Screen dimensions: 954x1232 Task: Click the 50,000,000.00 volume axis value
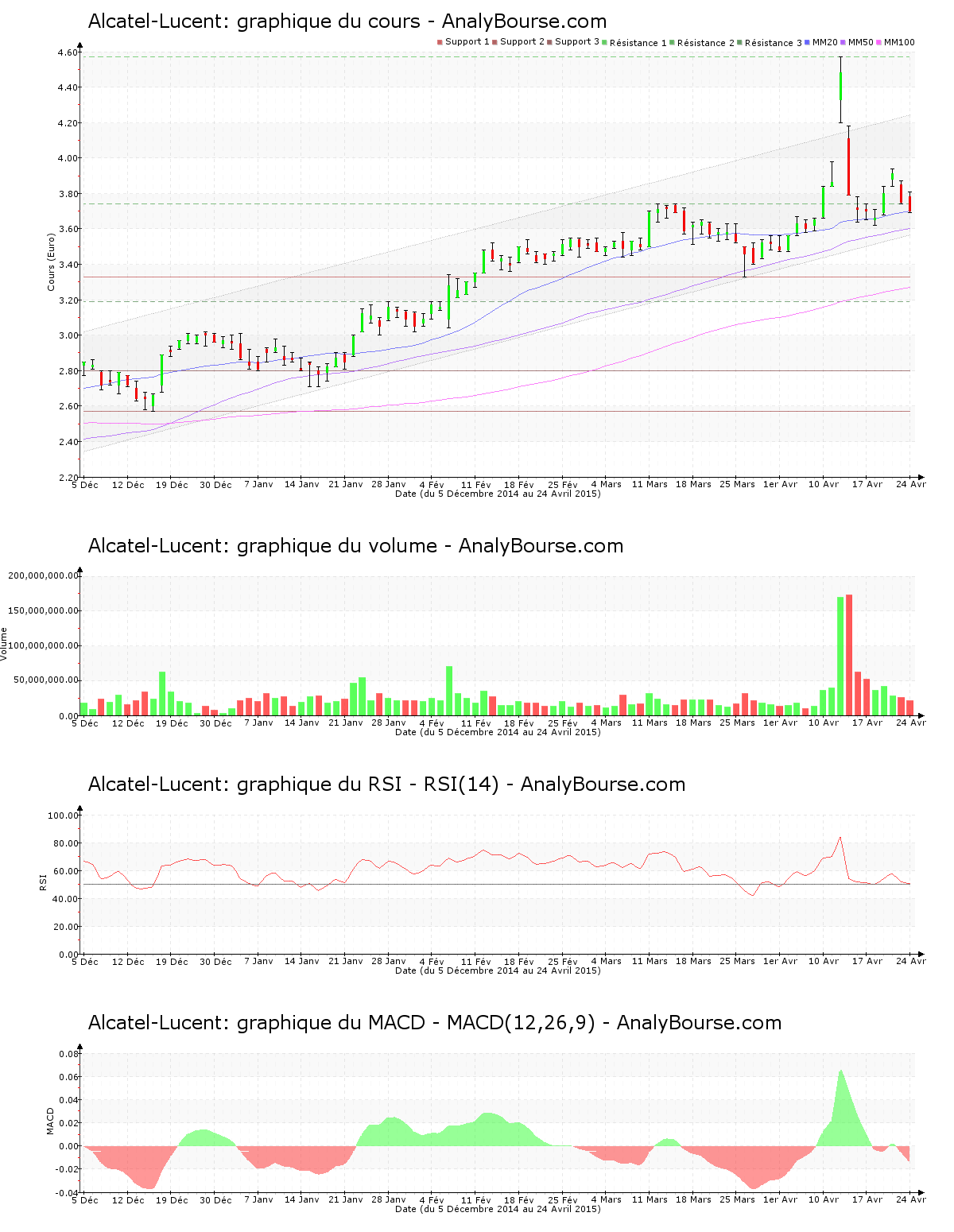pyautogui.click(x=46, y=680)
